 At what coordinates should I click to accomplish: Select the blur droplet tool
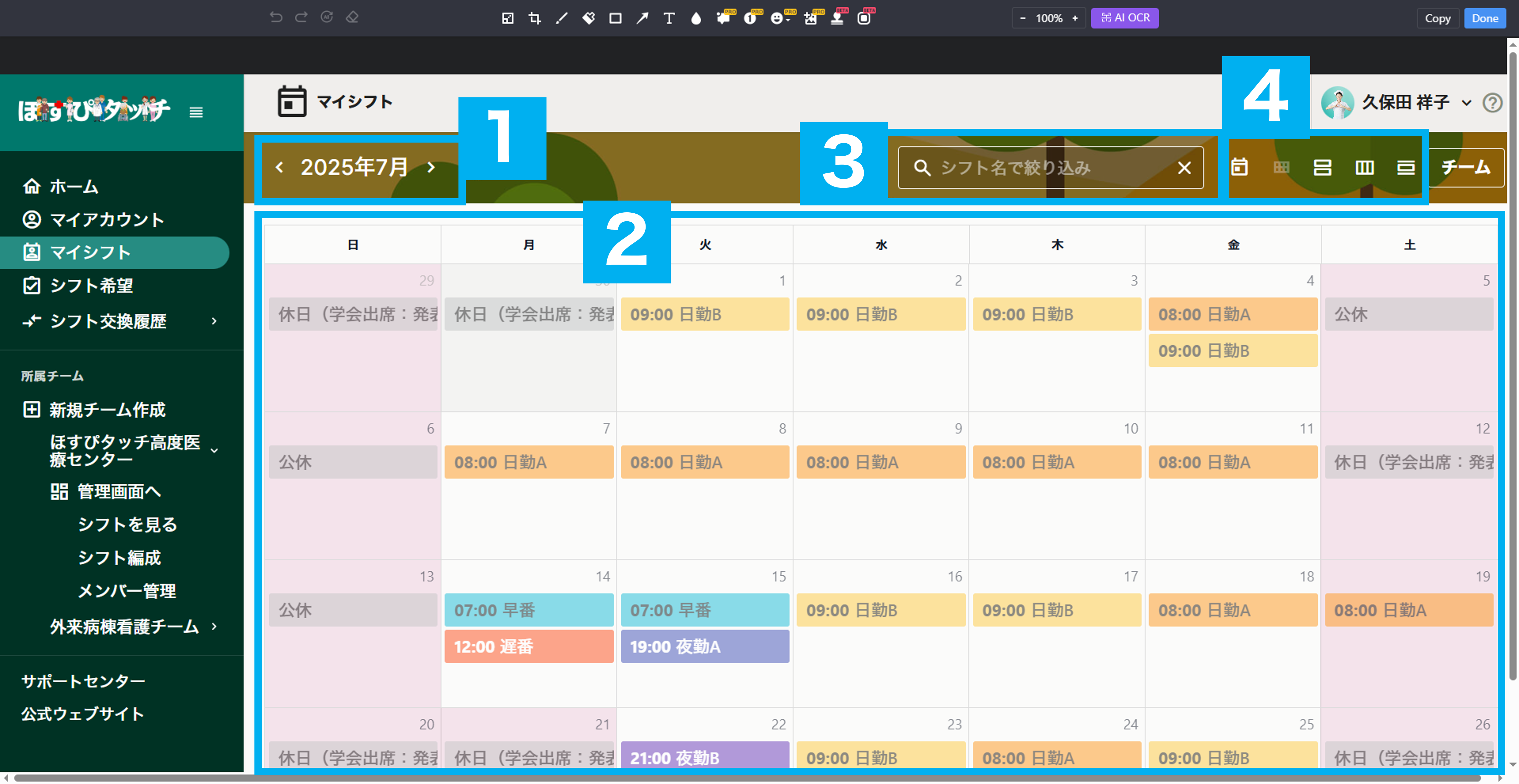coord(696,18)
